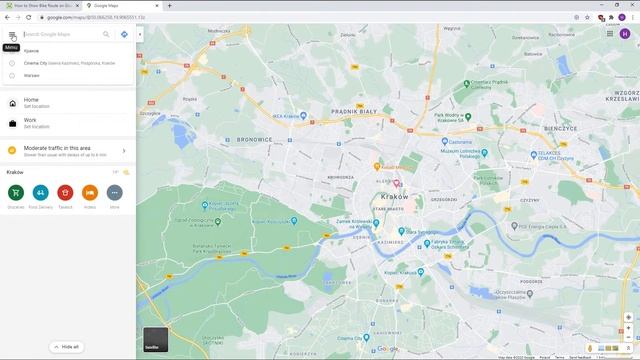Search nearby Groceries

click(x=16, y=193)
